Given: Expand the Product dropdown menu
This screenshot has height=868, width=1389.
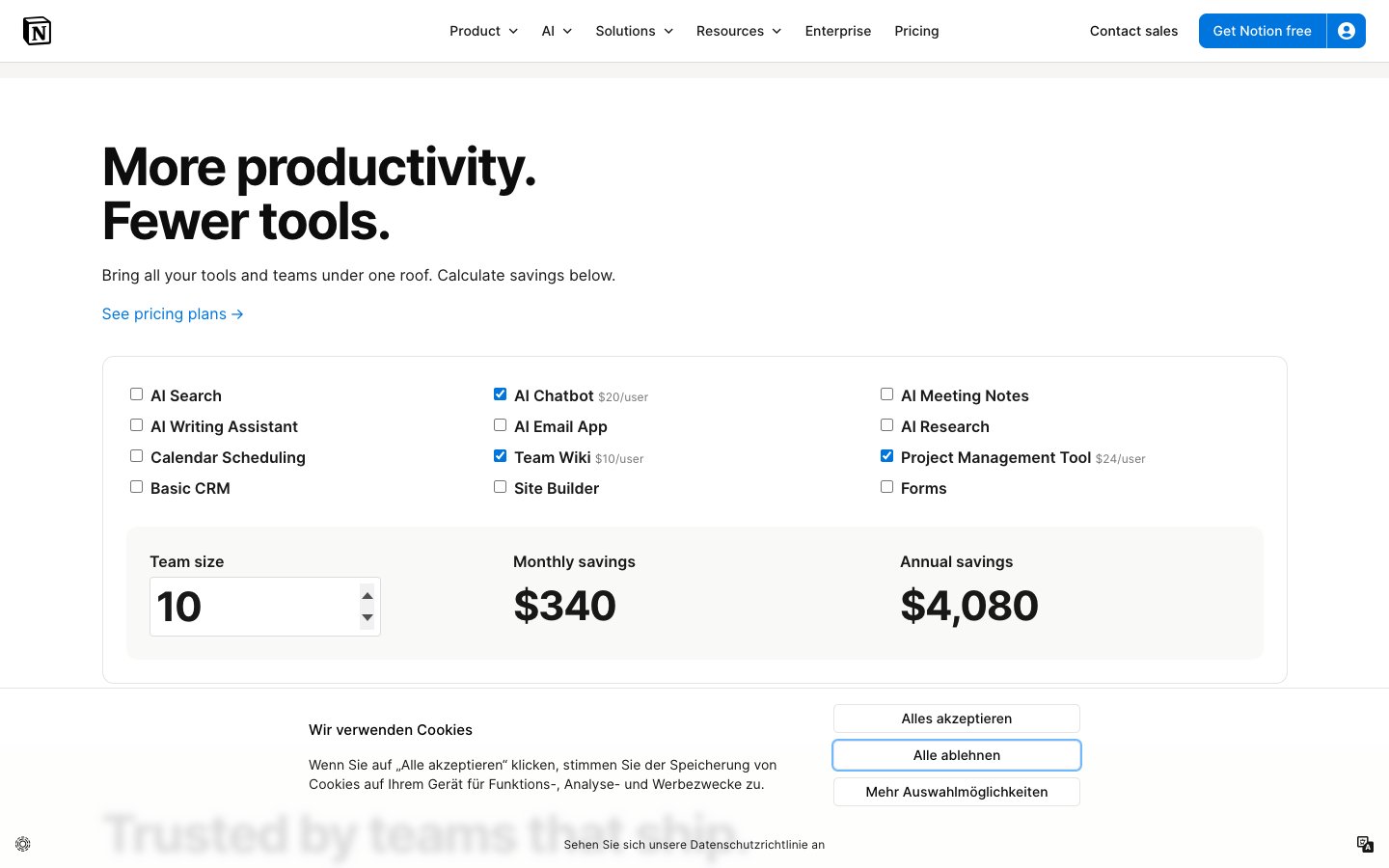Looking at the screenshot, I should [483, 31].
